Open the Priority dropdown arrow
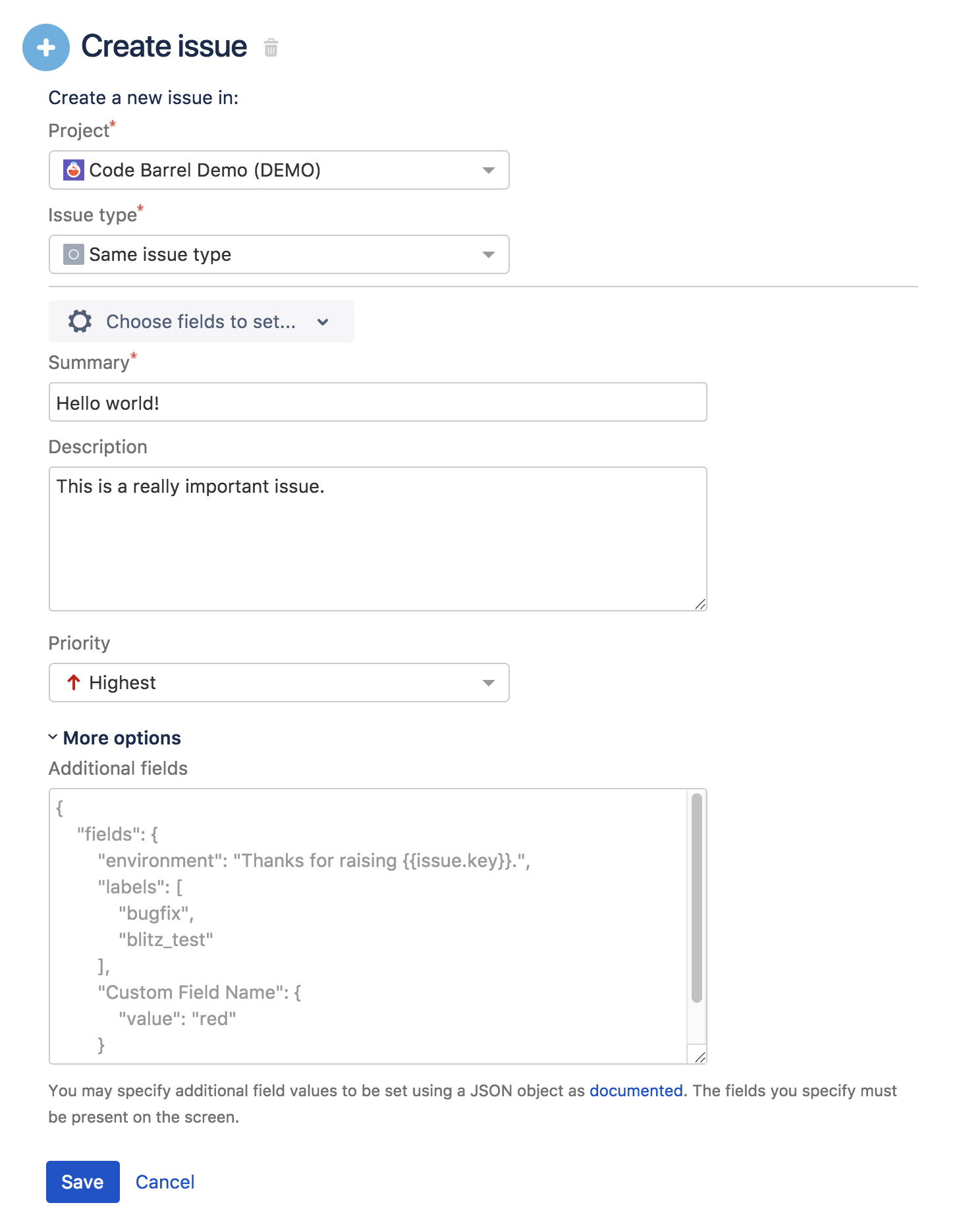This screenshot has width=963, height=1232. coord(488,683)
